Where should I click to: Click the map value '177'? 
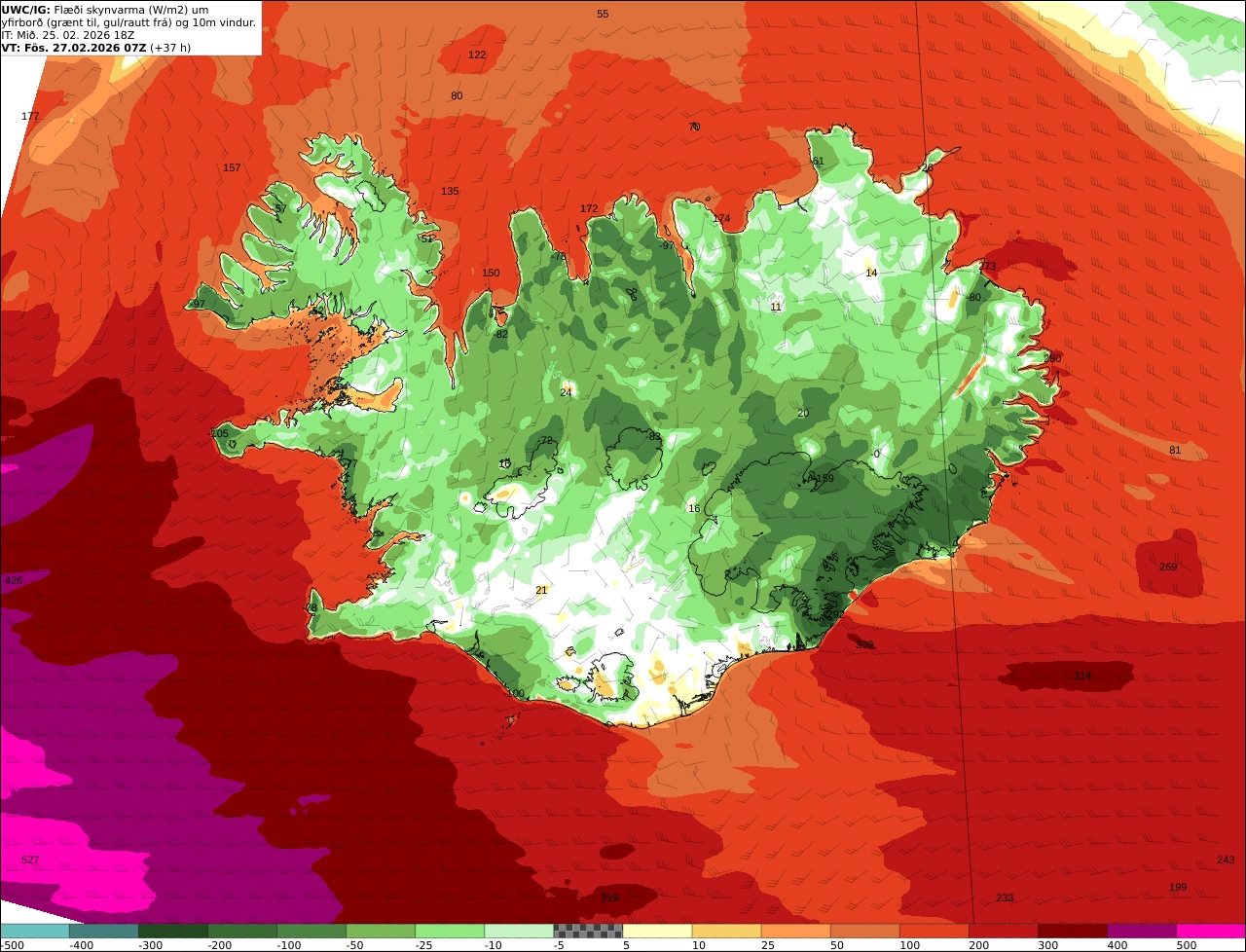point(30,116)
